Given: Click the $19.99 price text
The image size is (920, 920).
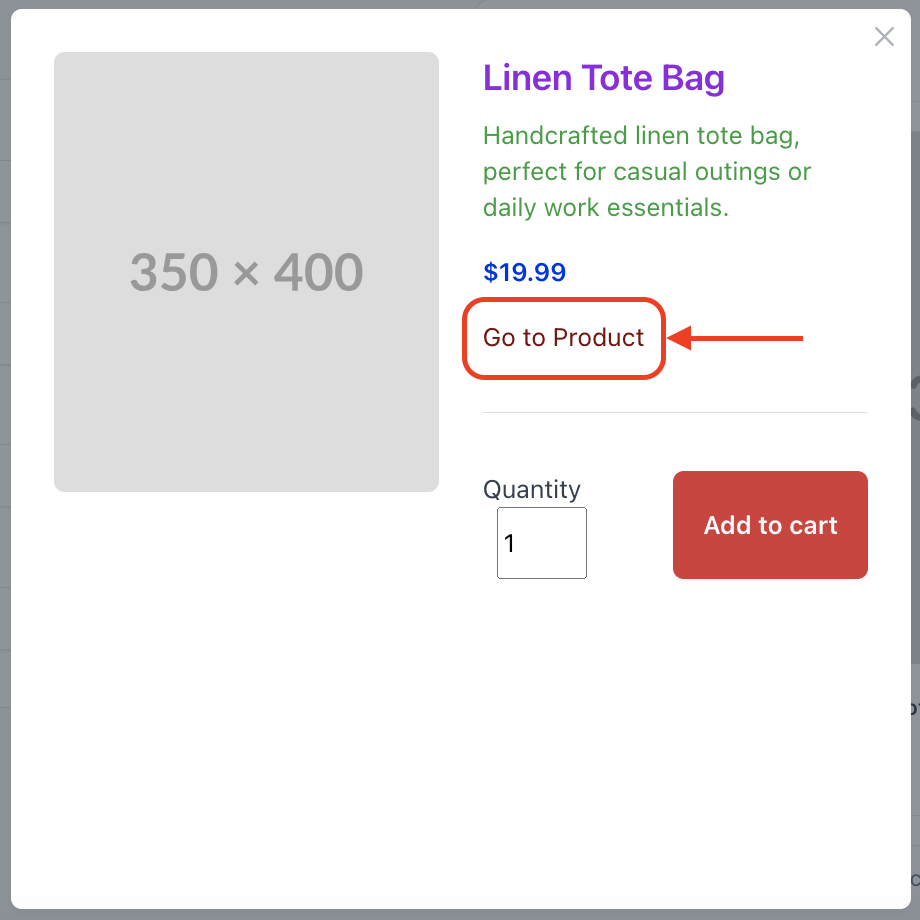Looking at the screenshot, I should (524, 272).
